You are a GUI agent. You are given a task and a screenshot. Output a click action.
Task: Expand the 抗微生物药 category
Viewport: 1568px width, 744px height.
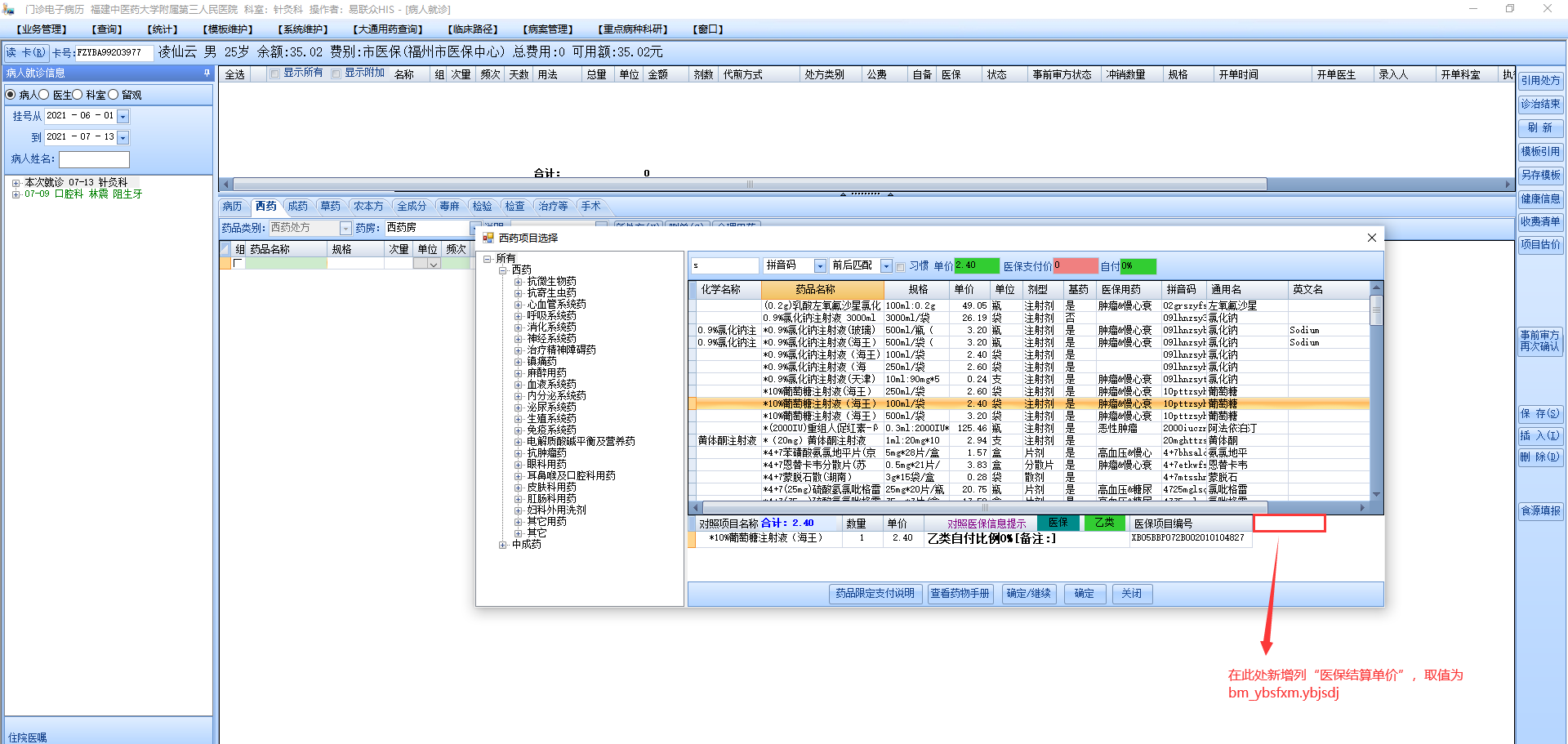[x=518, y=282]
